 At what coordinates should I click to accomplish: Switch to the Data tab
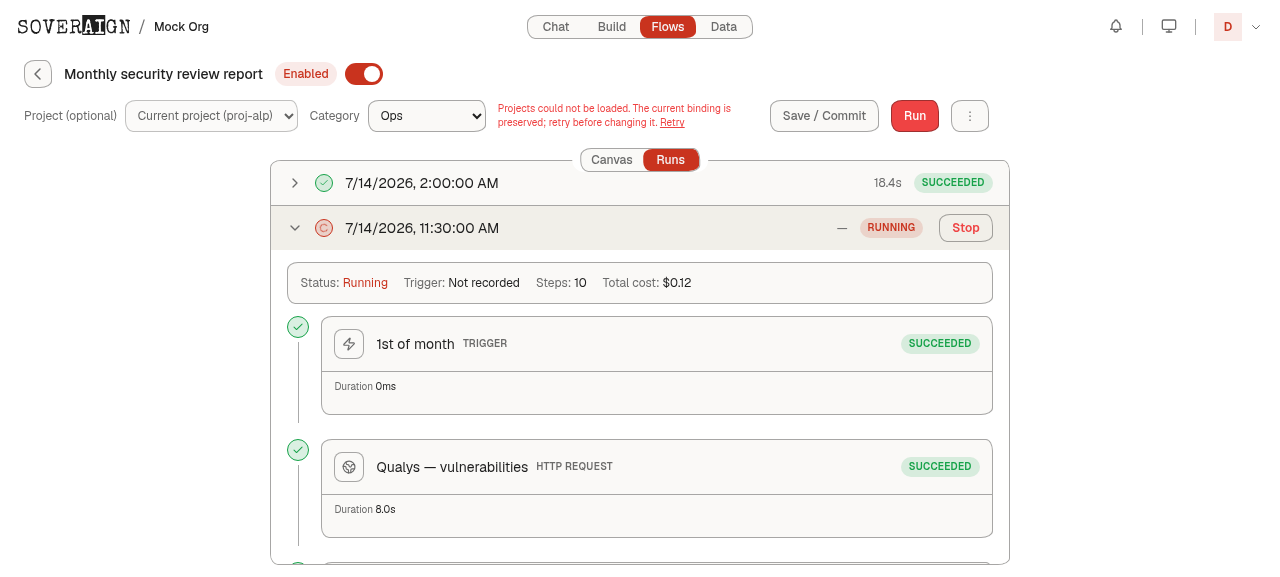(x=724, y=27)
